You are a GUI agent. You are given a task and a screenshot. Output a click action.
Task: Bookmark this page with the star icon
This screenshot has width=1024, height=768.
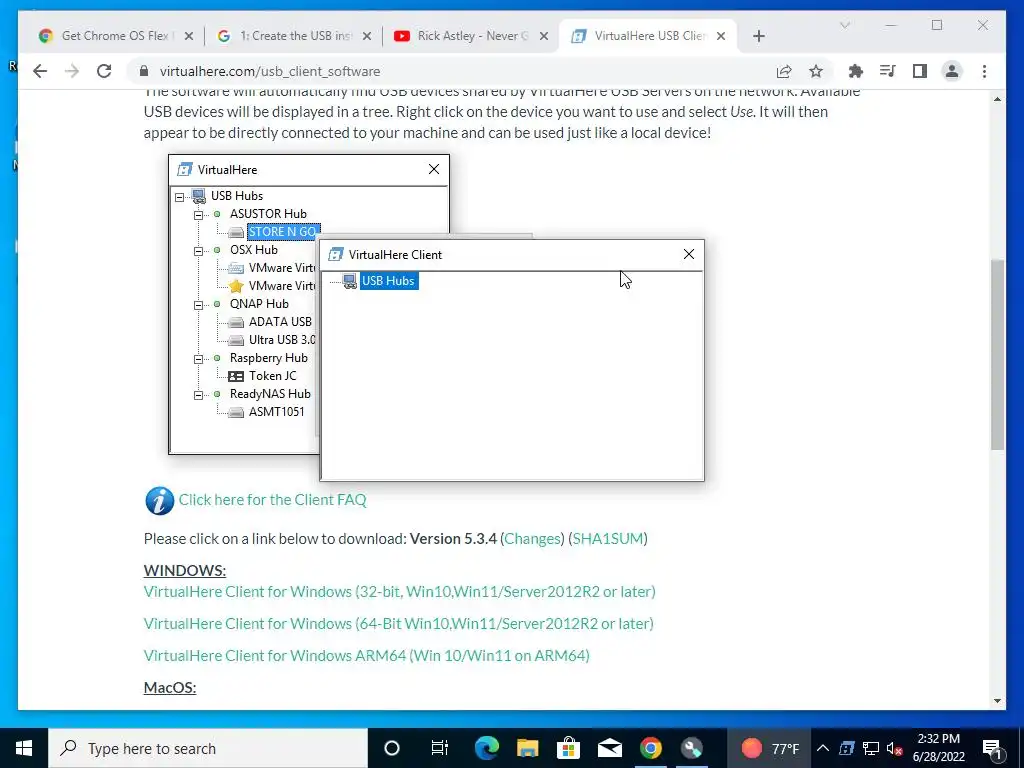point(816,71)
